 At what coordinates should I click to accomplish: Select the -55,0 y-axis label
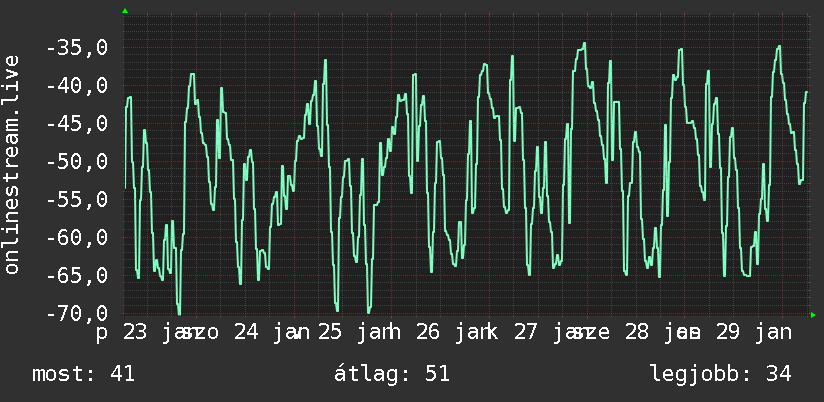click(77, 200)
